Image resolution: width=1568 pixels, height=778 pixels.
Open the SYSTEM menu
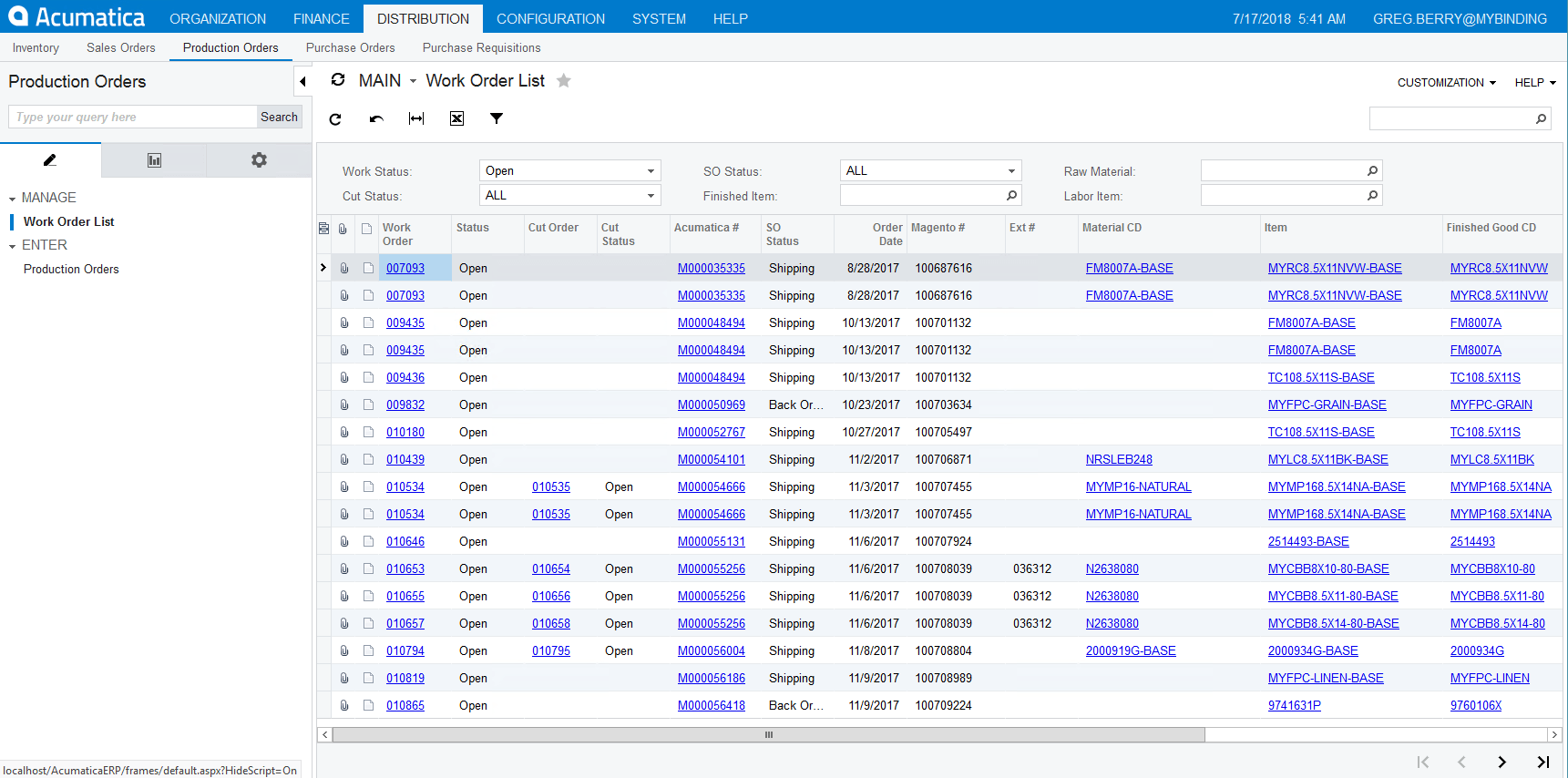[x=659, y=18]
